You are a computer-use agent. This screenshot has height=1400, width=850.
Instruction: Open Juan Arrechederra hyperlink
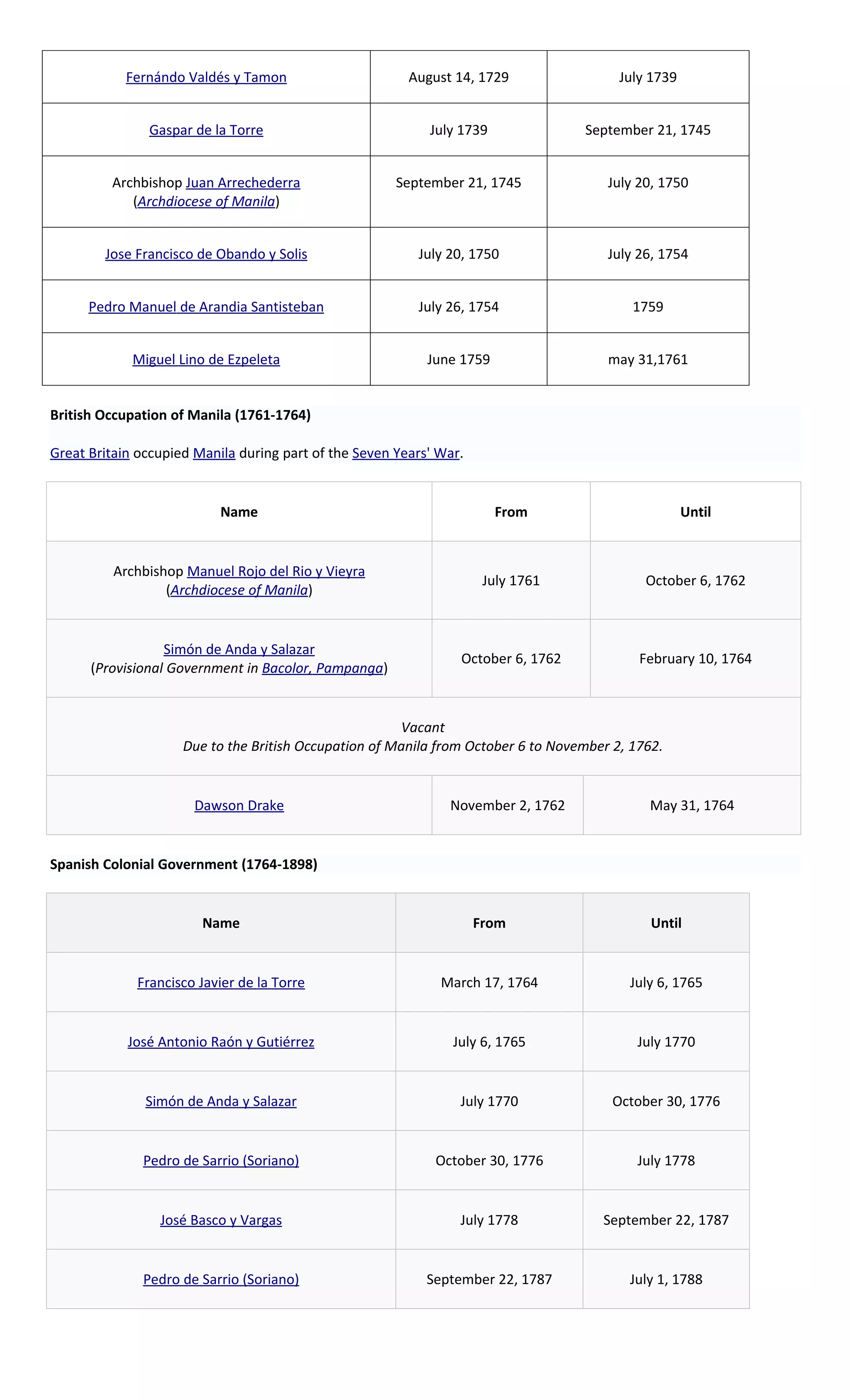pos(243,182)
